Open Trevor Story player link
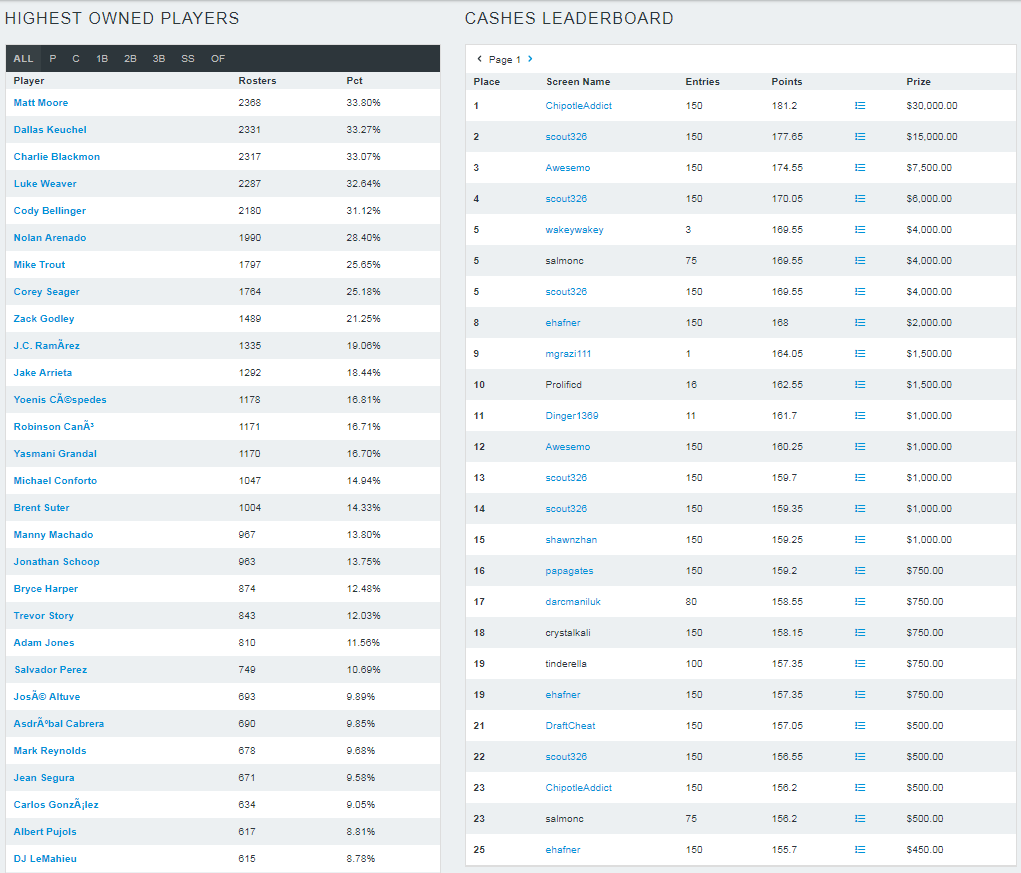Viewport: 1021px width, 873px height. (44, 616)
